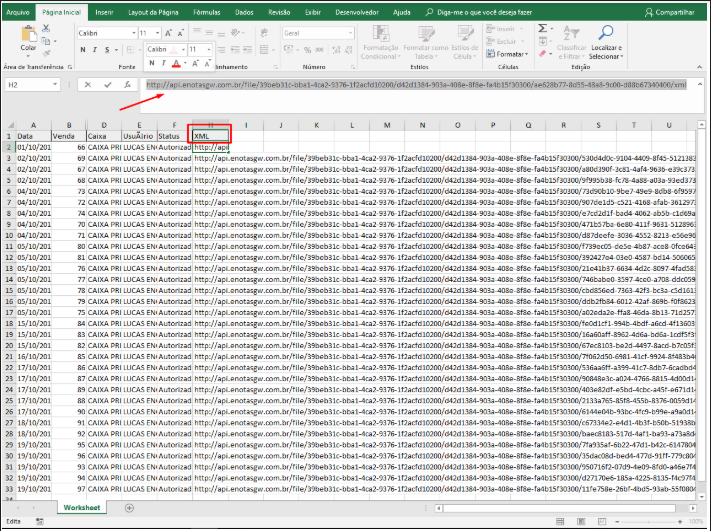Click the Increase decimal places icon
711x531 pixels.
click(336, 49)
